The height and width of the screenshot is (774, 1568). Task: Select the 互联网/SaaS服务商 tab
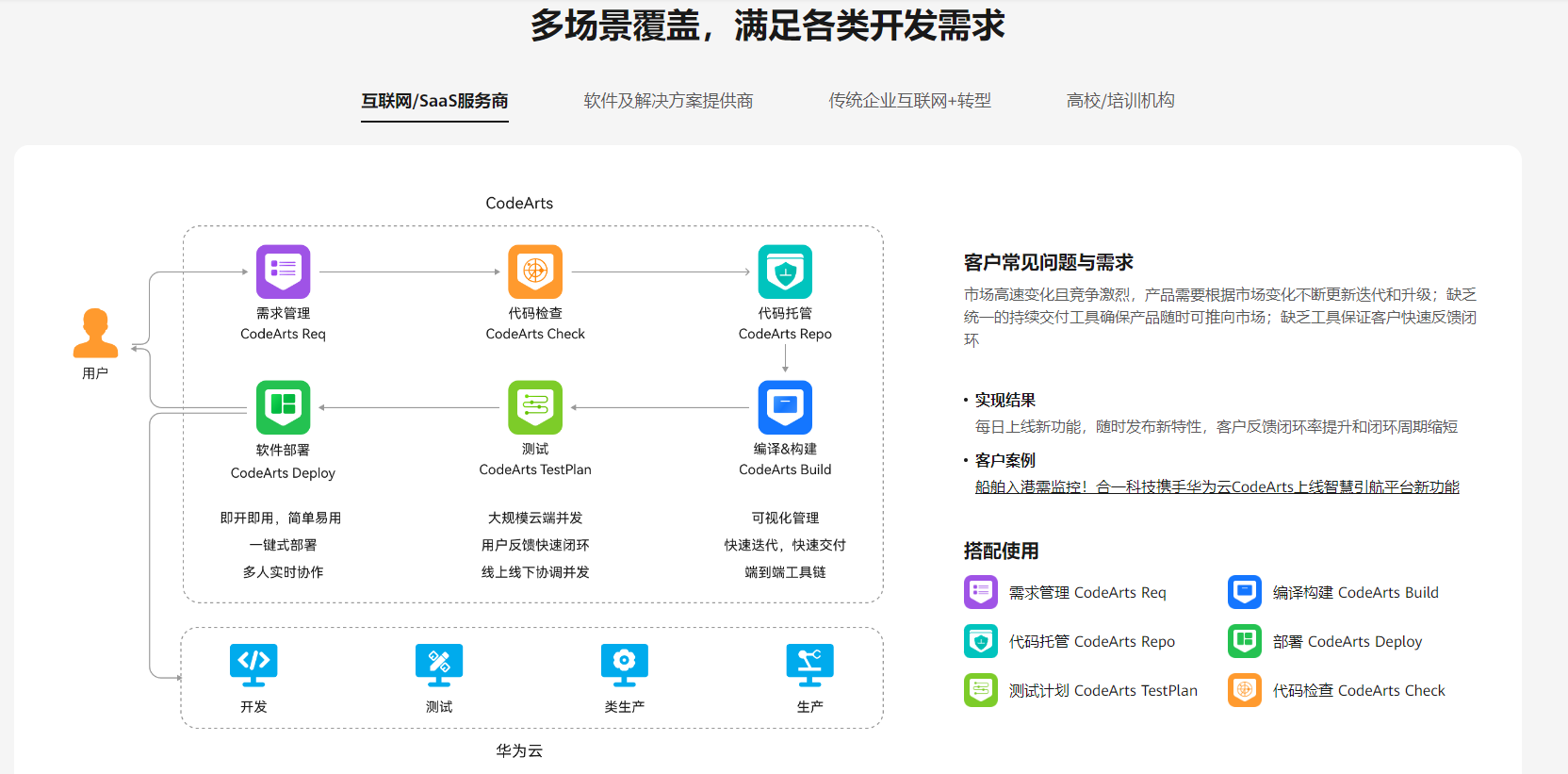point(434,101)
